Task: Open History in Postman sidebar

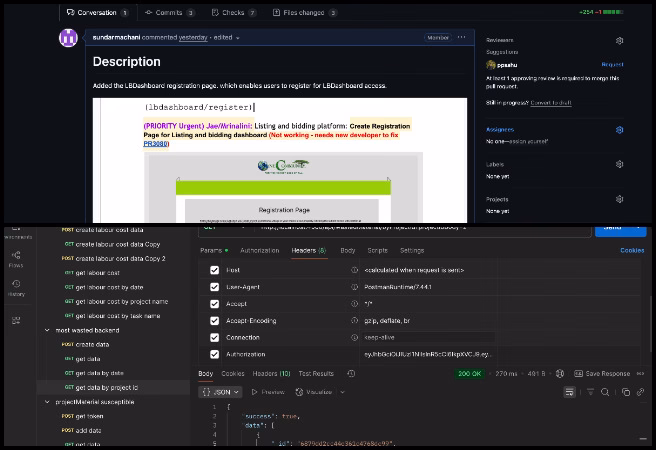Action: coord(16,288)
